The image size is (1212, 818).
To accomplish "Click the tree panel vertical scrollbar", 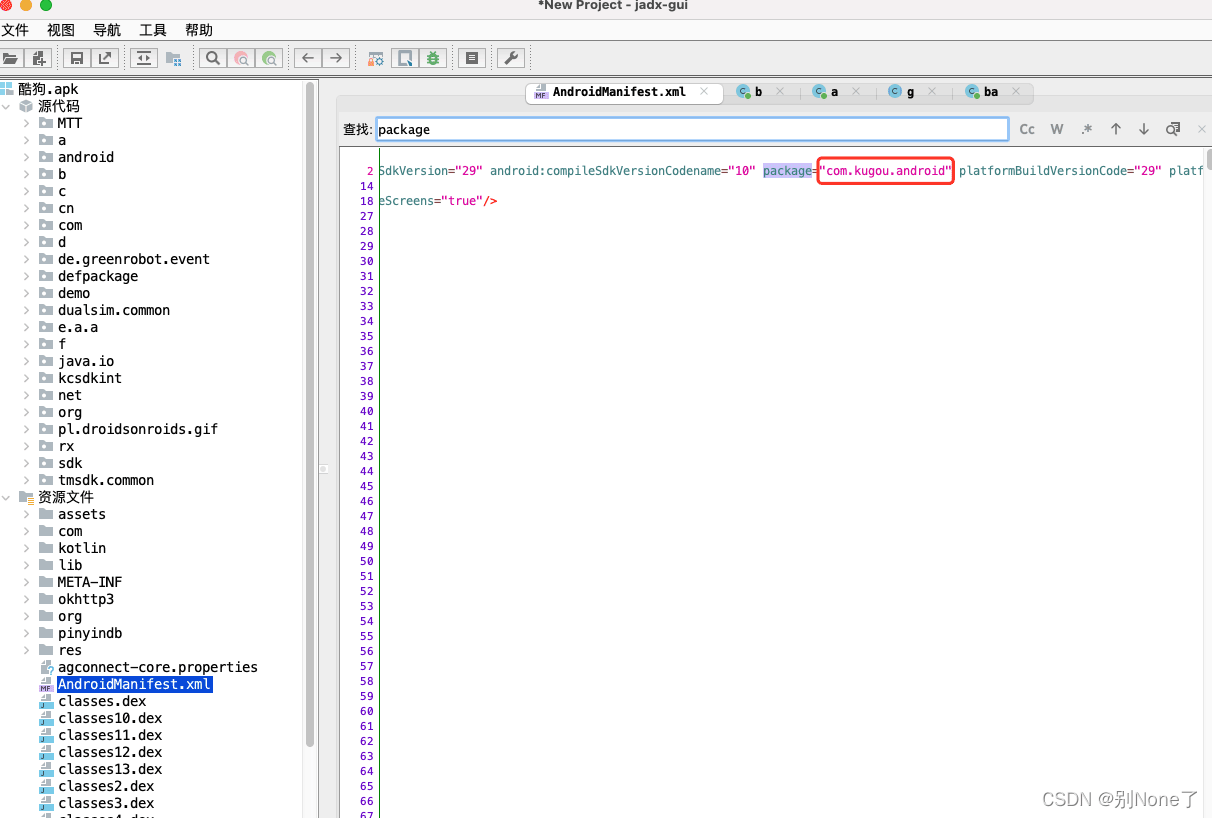I will click(x=310, y=400).
